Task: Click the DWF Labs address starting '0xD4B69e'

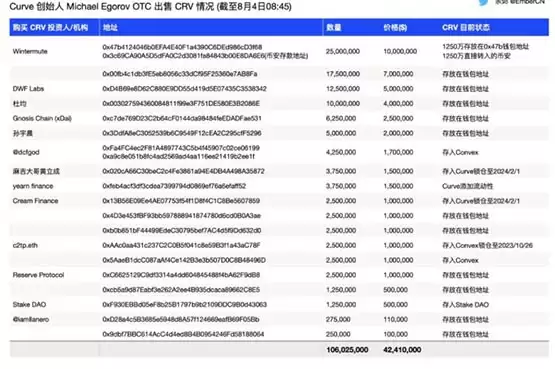Action: coord(184,89)
